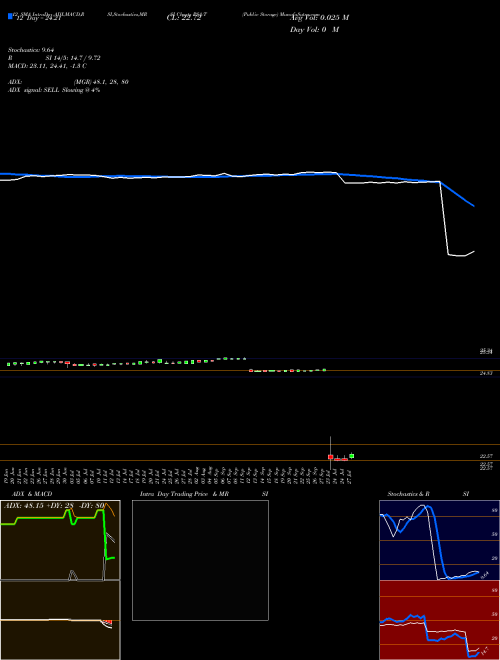Image resolution: width=500 pixels, height=660 pixels.
Task: Click the empty intraday trading price chart
Action: tap(200, 560)
